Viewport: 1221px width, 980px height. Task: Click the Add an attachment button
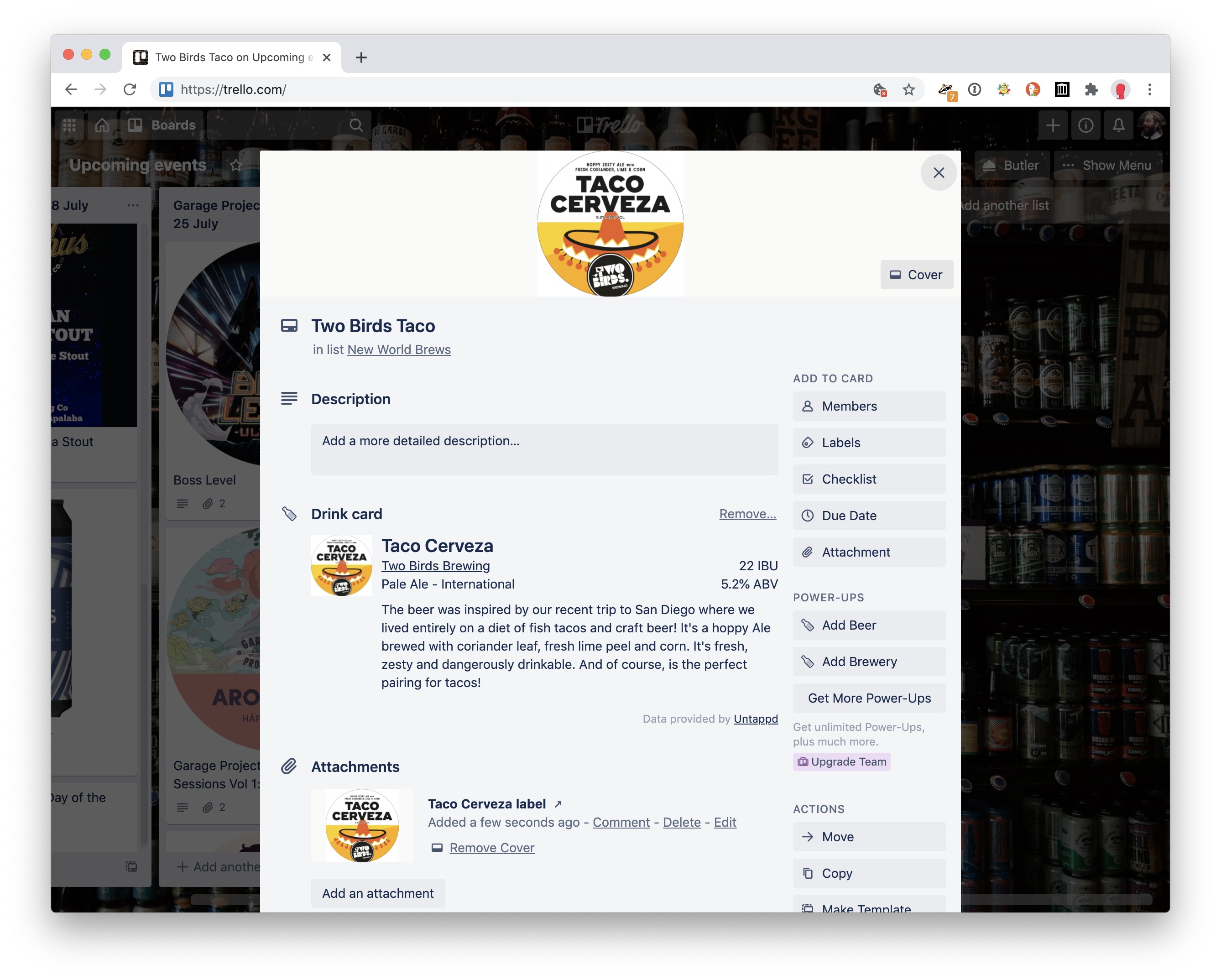click(378, 893)
